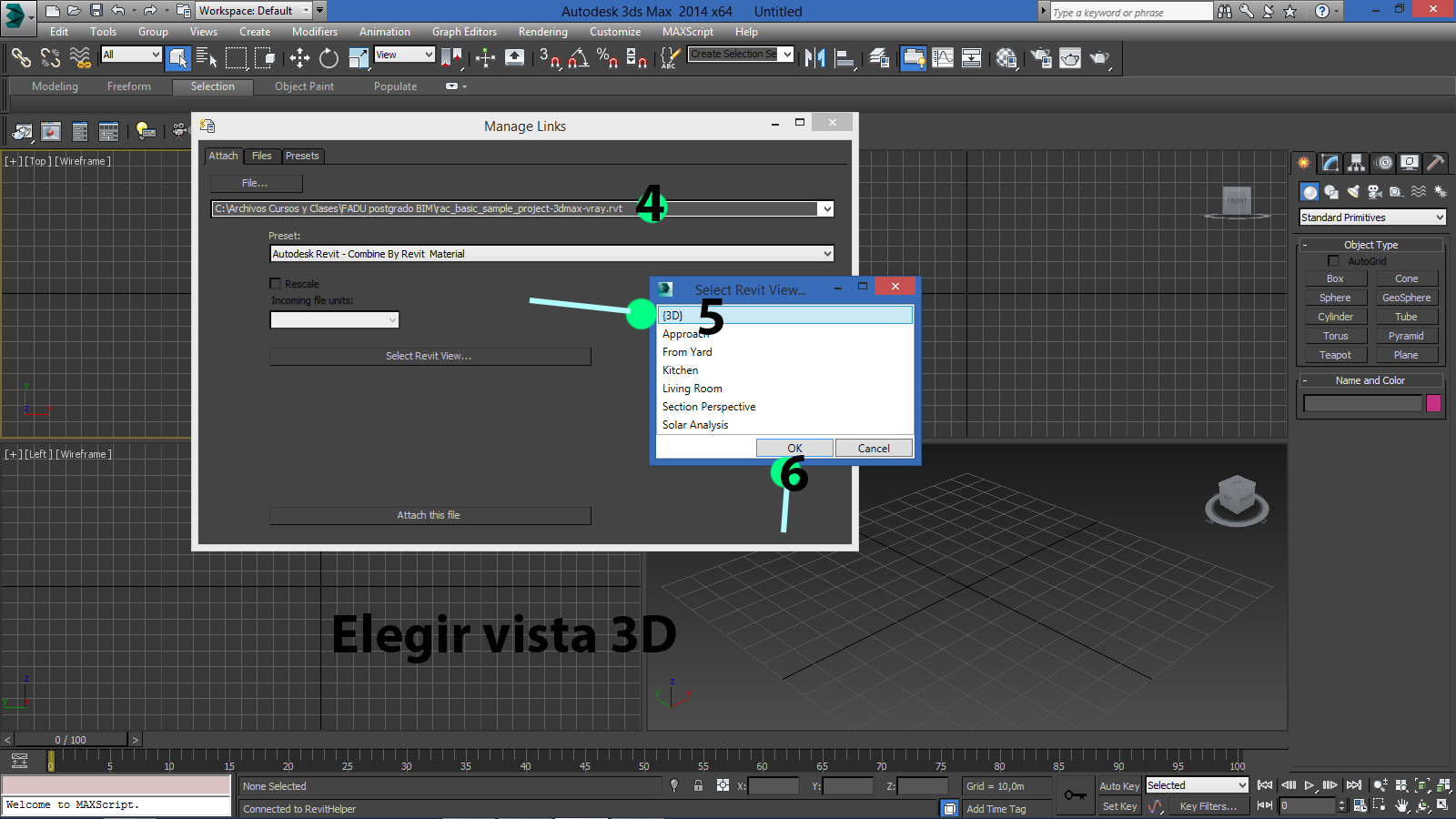Screen dimensions: 1456x819
Task: Enable the Rescale checkbox
Action: [x=275, y=283]
